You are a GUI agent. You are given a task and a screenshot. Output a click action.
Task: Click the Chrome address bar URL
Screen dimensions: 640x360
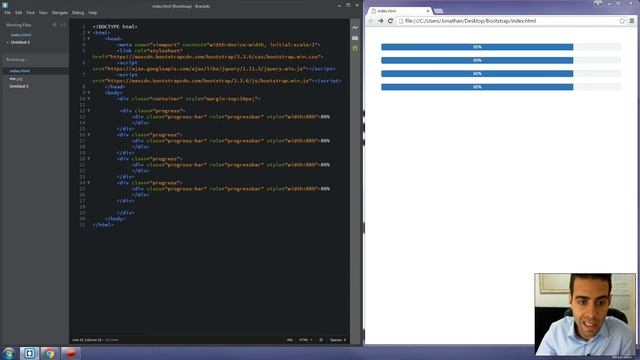tap(470, 21)
